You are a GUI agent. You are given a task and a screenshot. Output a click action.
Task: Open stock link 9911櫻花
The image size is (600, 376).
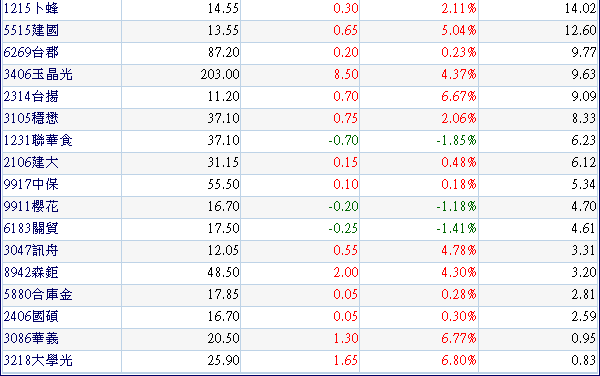31,206
